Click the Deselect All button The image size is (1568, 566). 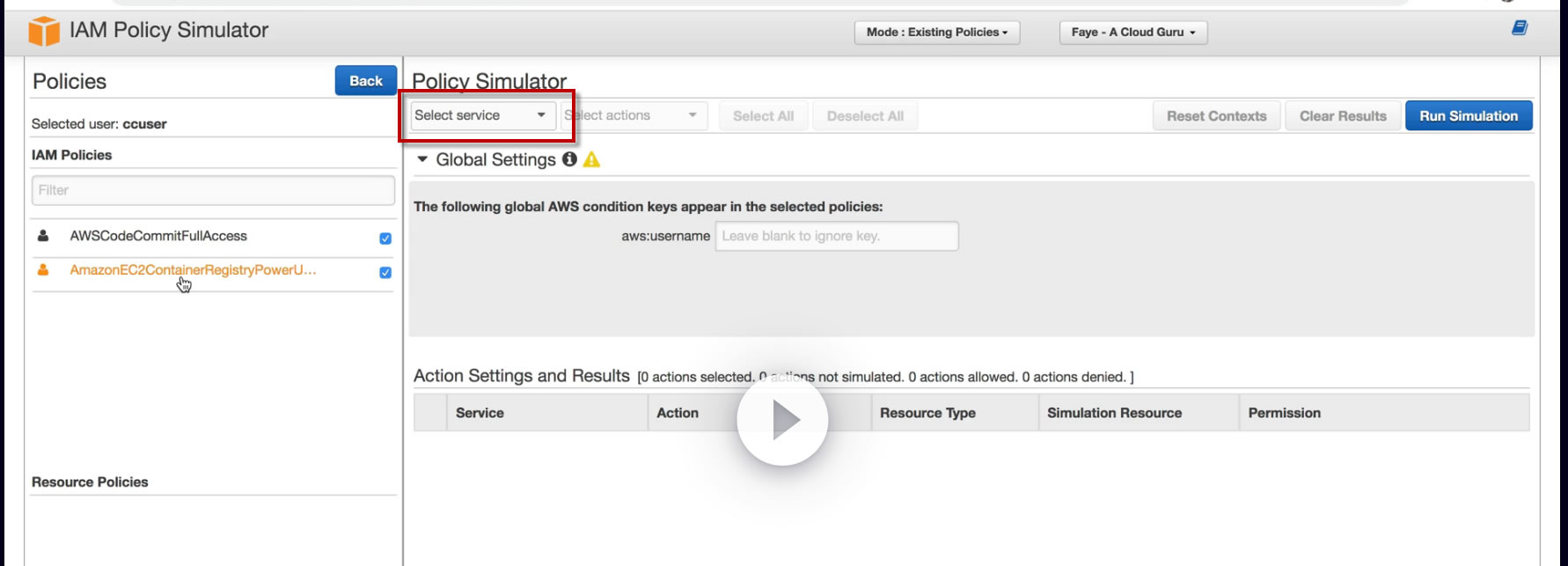(x=865, y=116)
